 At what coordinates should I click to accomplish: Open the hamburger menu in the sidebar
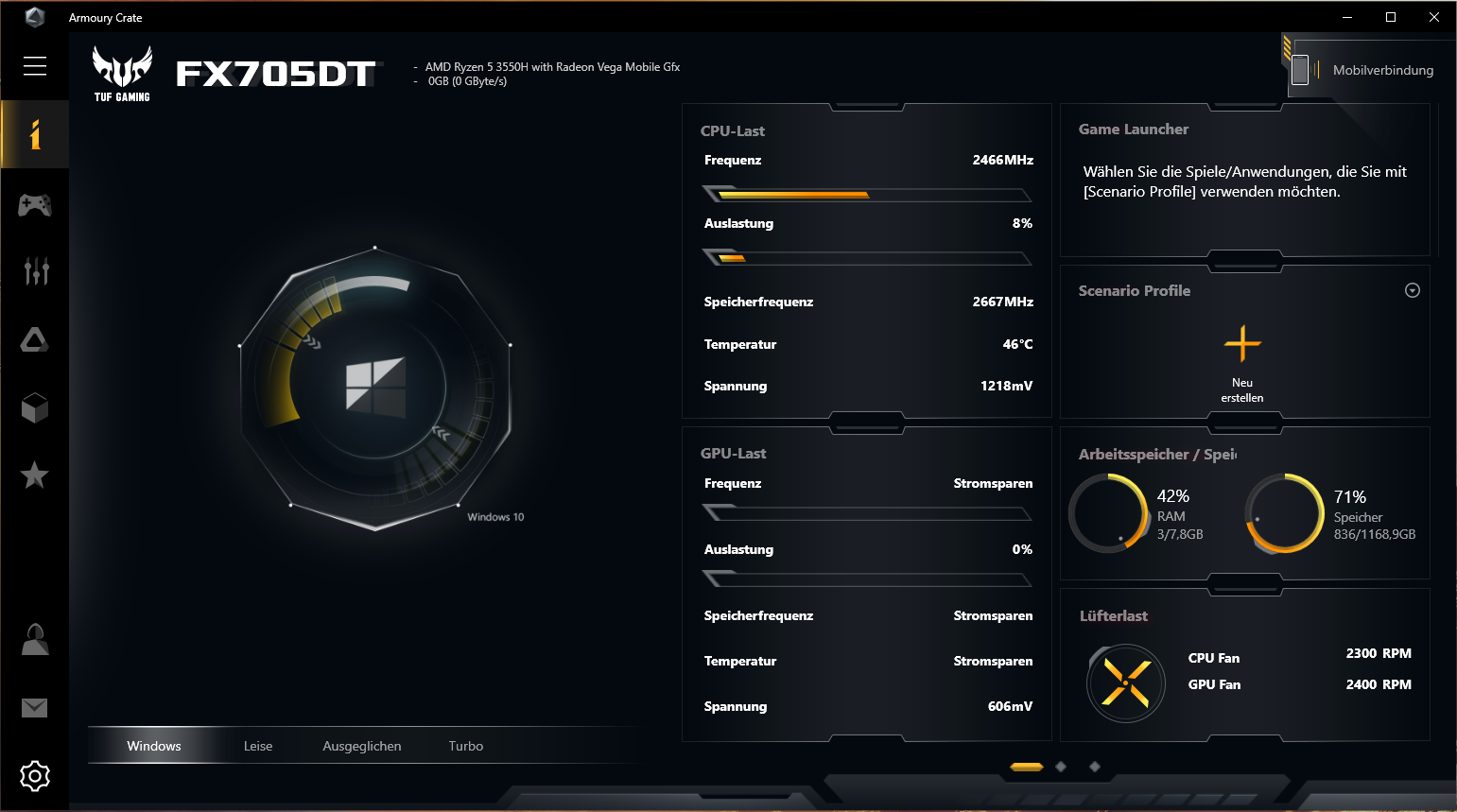pyautogui.click(x=35, y=65)
